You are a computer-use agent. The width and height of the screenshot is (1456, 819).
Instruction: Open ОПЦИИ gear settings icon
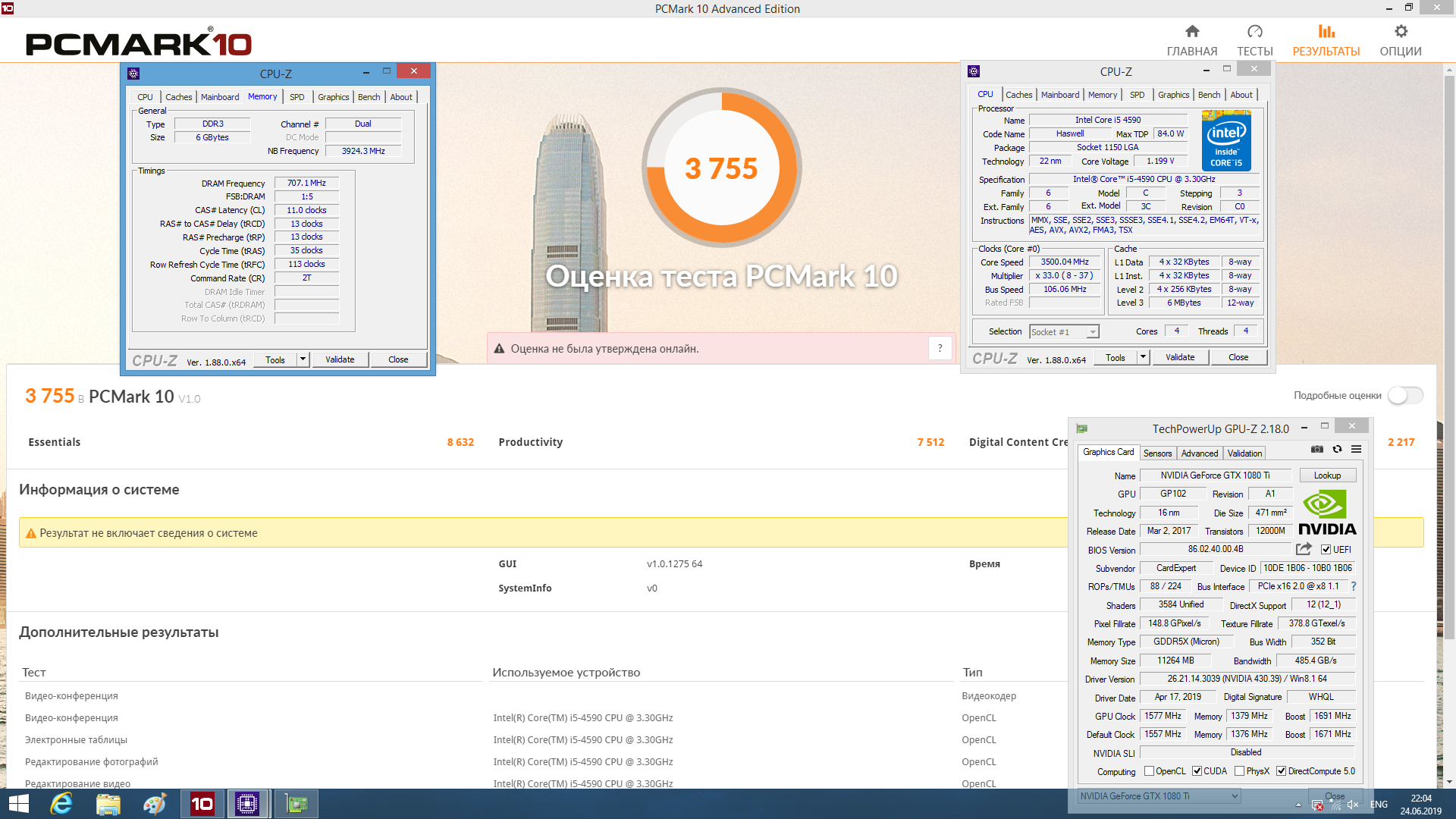pos(1401,31)
